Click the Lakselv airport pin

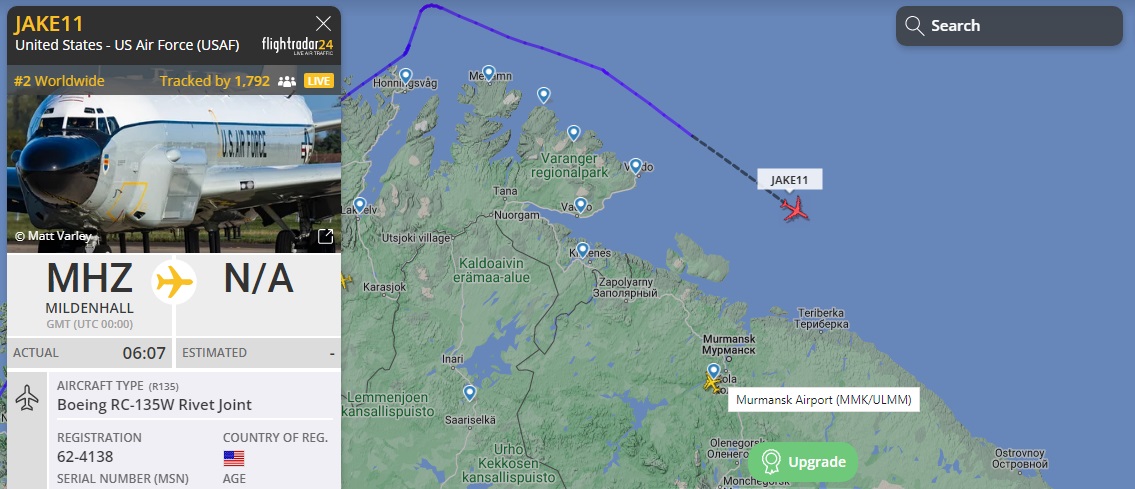click(x=360, y=205)
